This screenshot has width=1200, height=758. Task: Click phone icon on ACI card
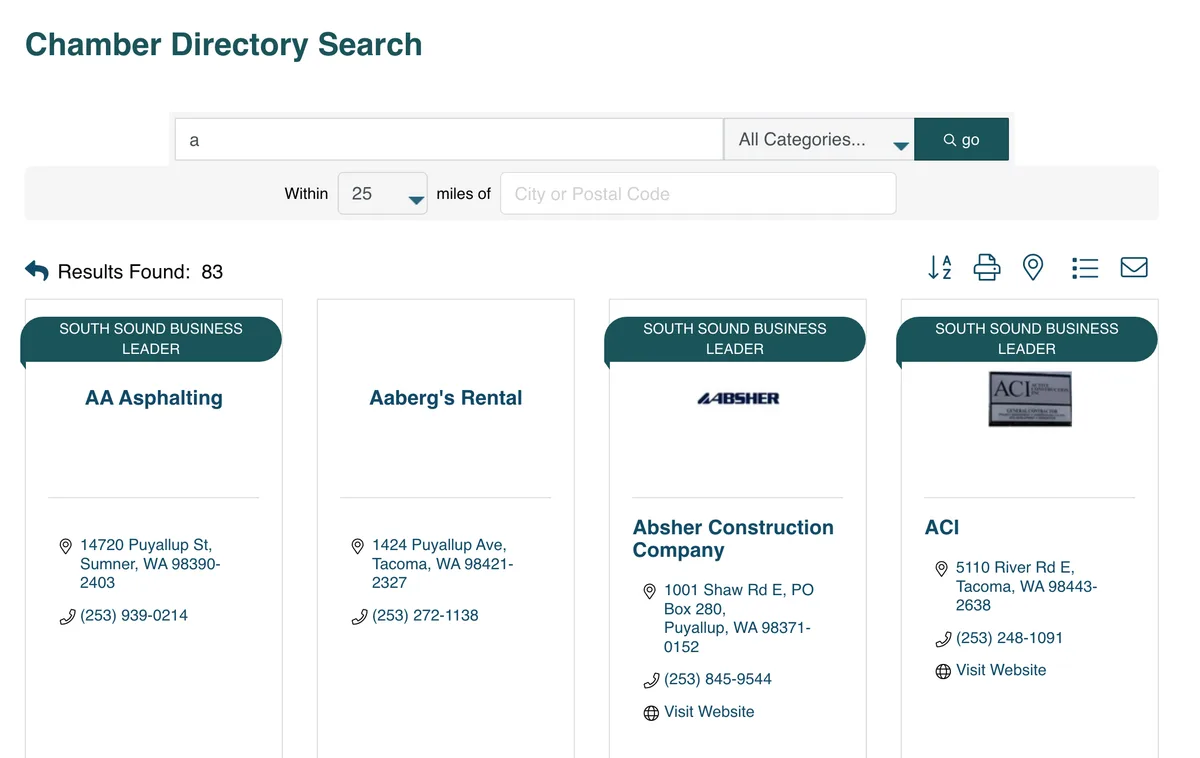(943, 640)
